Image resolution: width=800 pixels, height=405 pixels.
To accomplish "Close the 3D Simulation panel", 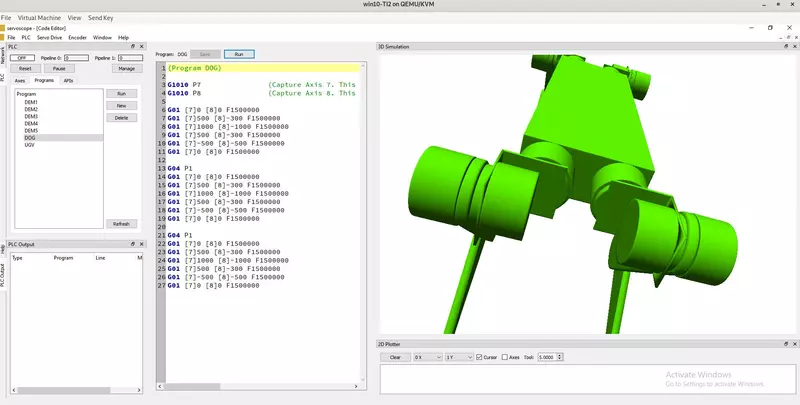I will click(793, 47).
